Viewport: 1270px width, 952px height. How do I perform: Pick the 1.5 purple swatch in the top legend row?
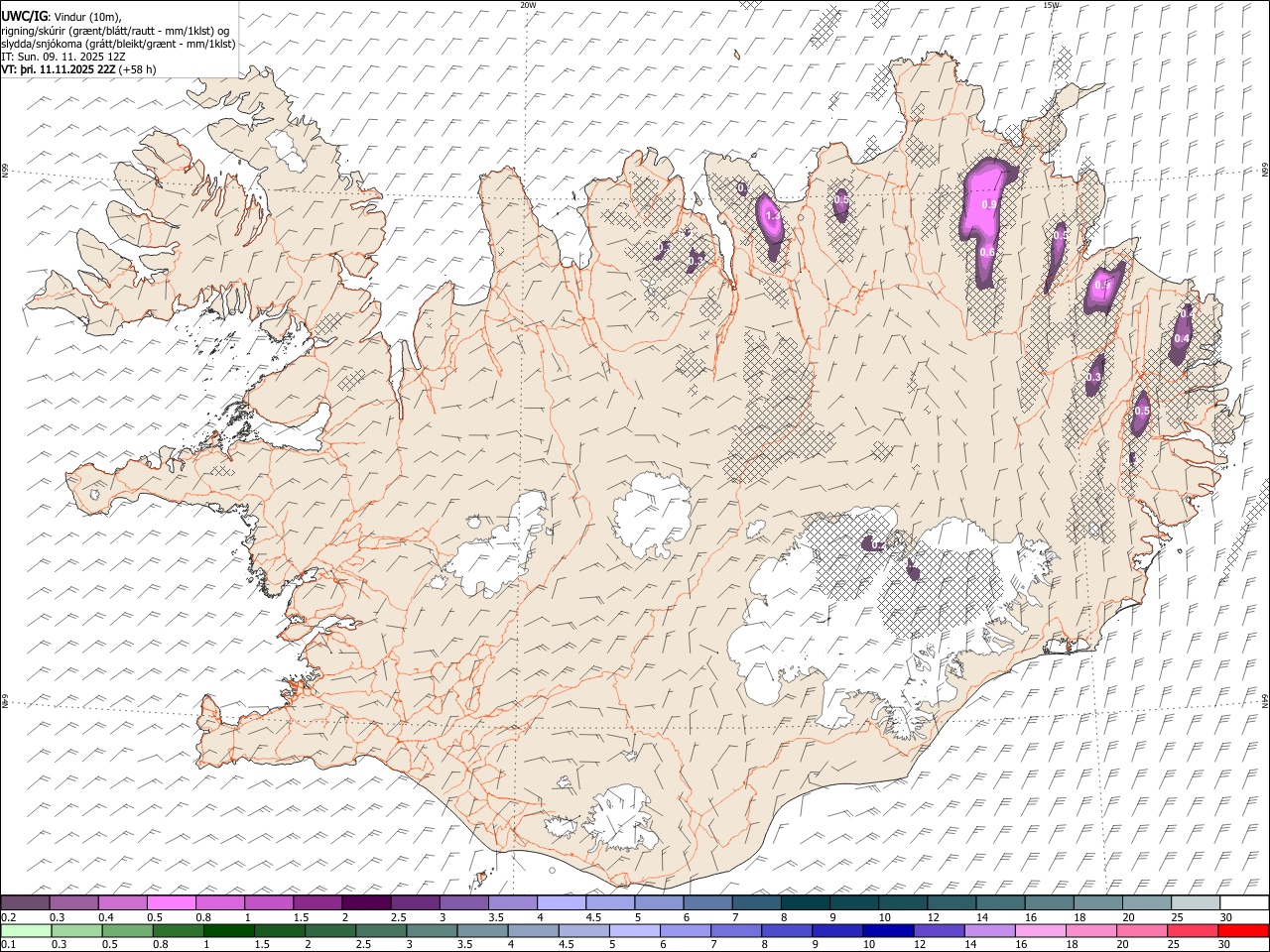(317, 903)
